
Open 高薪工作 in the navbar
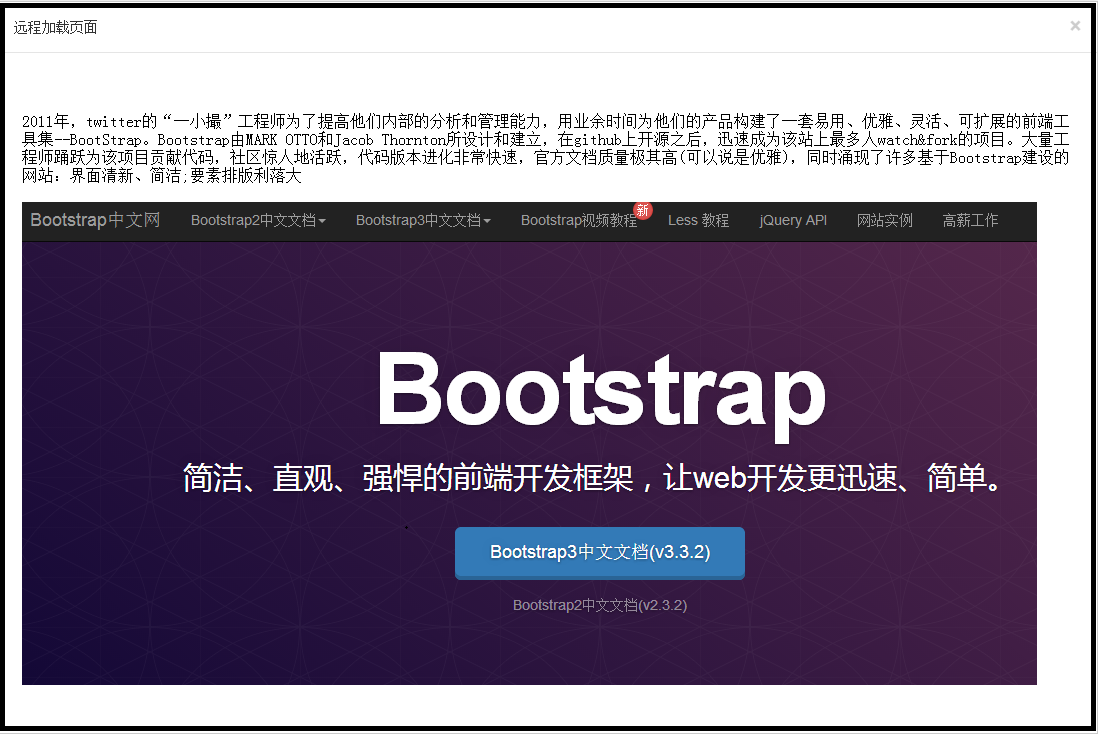[x=970, y=221]
